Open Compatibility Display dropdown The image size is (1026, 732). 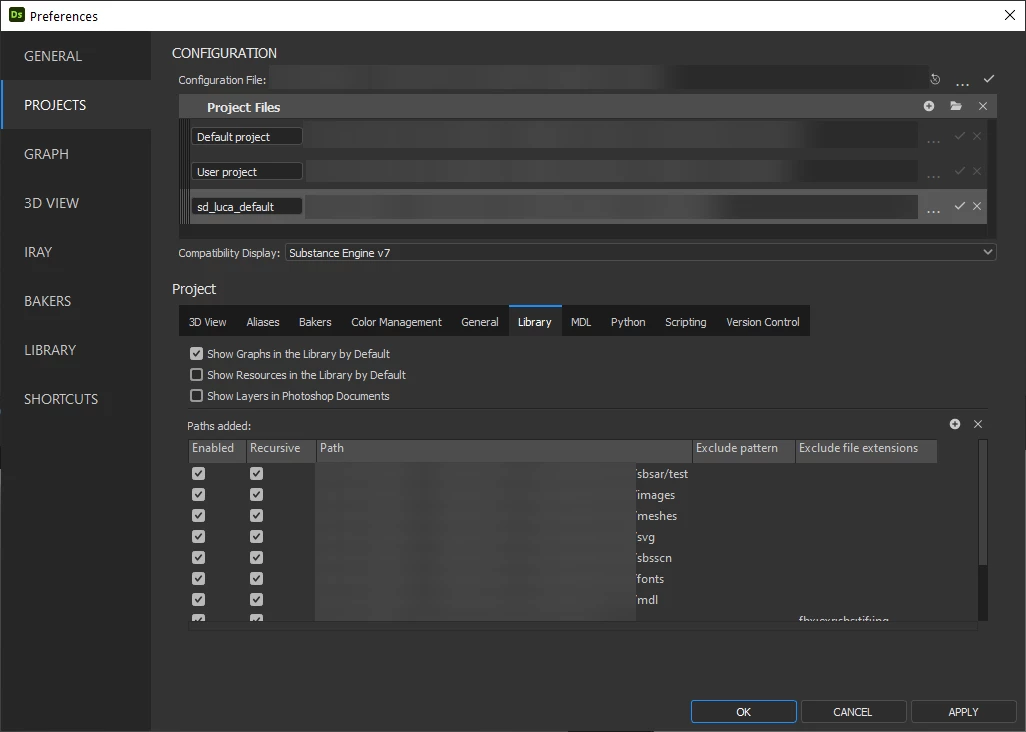(641, 253)
